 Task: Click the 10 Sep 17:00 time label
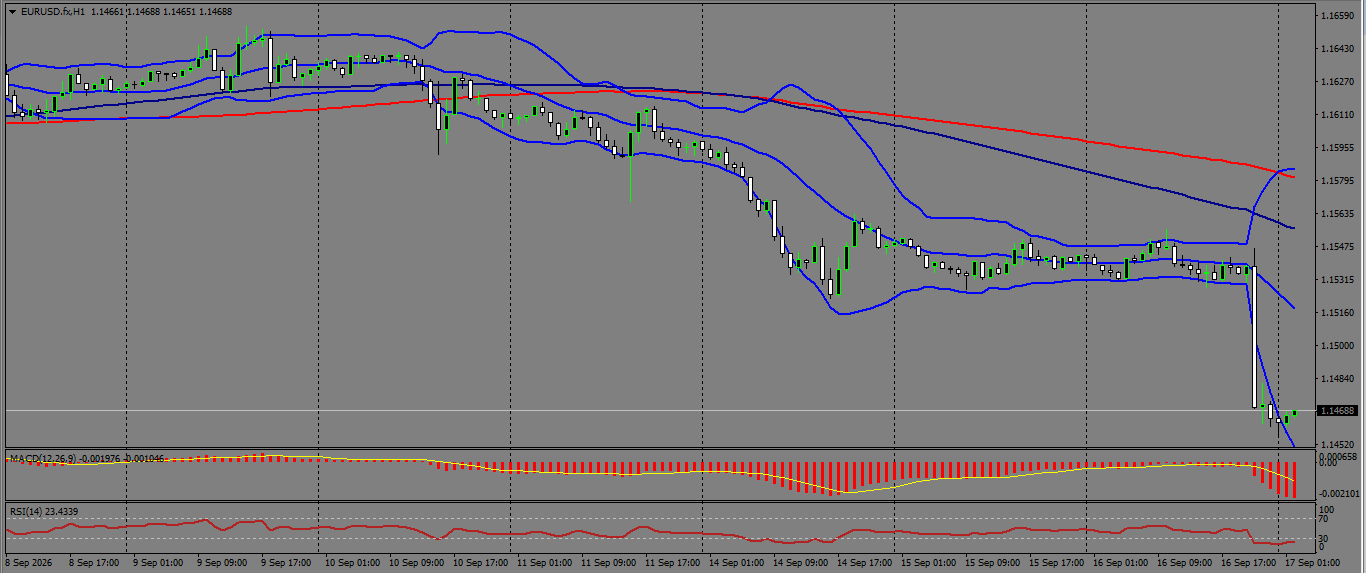[x=480, y=563]
